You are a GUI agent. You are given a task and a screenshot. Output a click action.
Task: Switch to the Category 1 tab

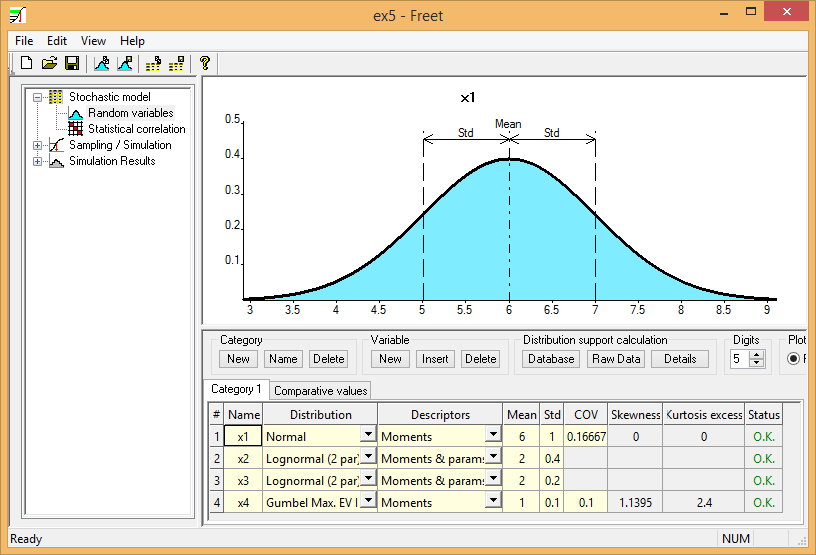236,389
